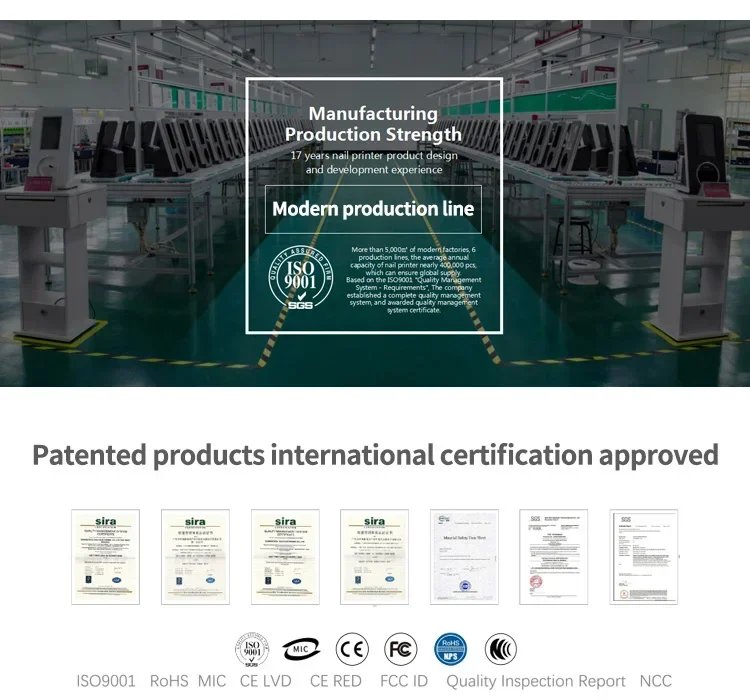Open the first sira certificate thumbnail
The image size is (750, 700).
click(106, 557)
